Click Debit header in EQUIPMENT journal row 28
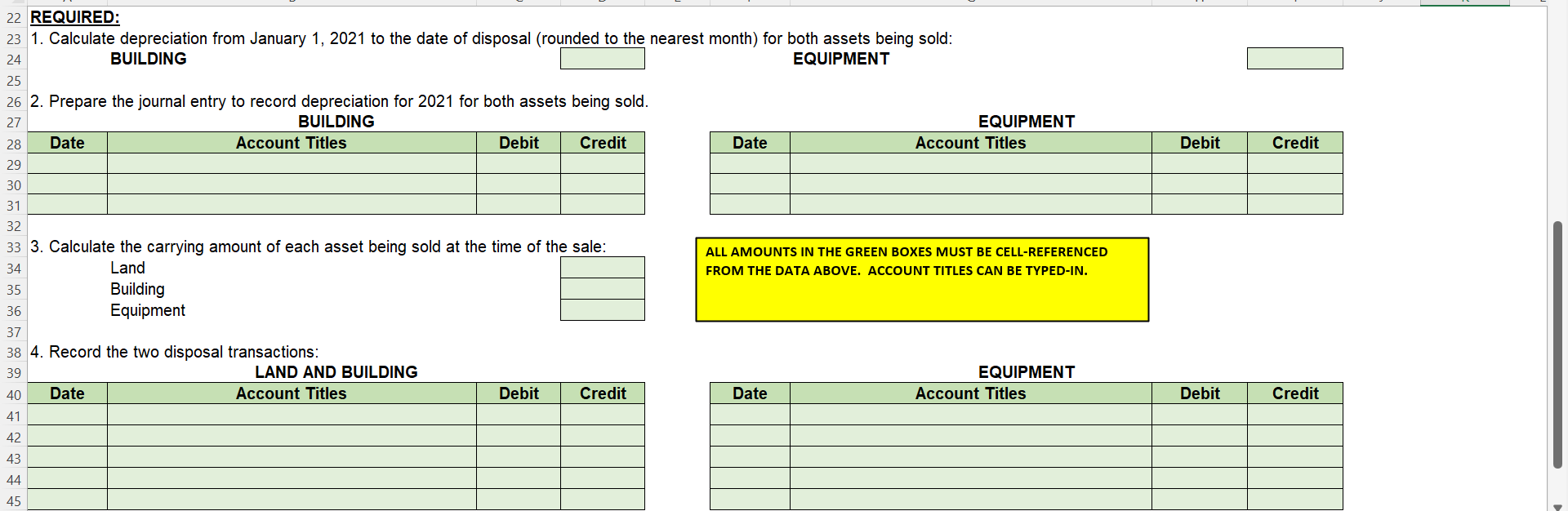Viewport: 1568px width, 511px height. 1200,143
